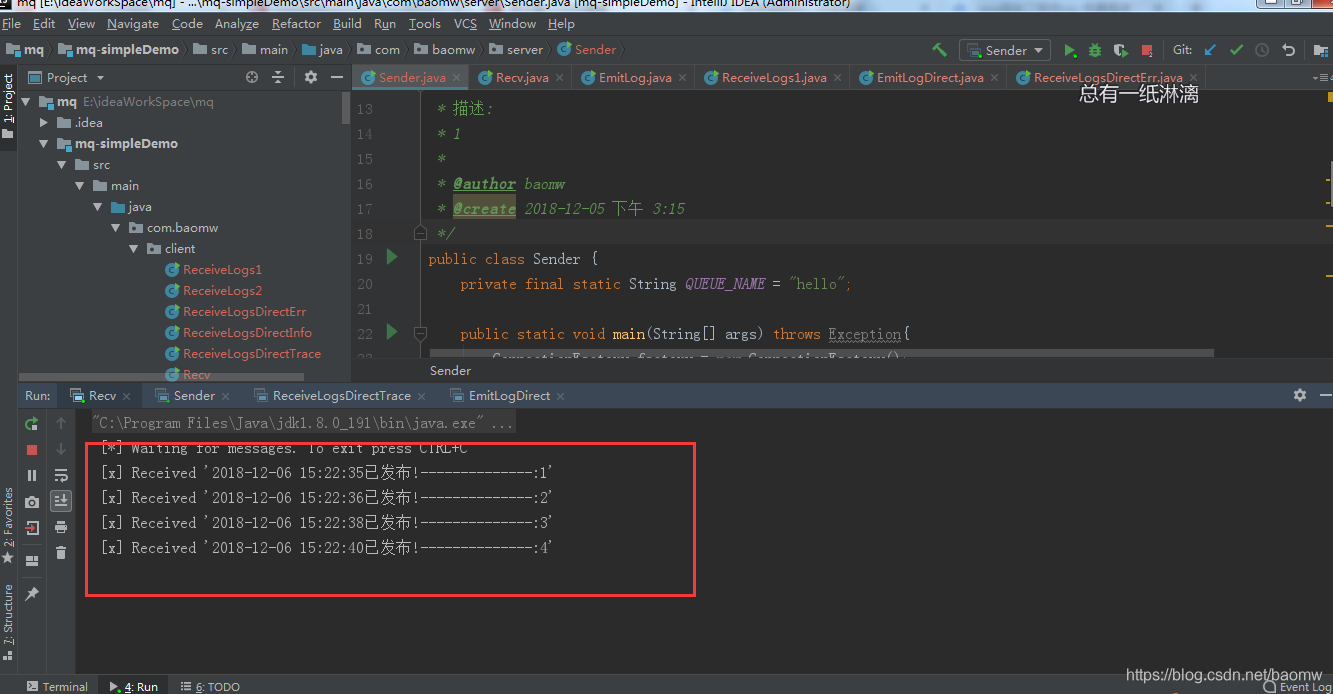This screenshot has width=1333, height=694.
Task: Show Git history clock icon
Action: point(1262,50)
